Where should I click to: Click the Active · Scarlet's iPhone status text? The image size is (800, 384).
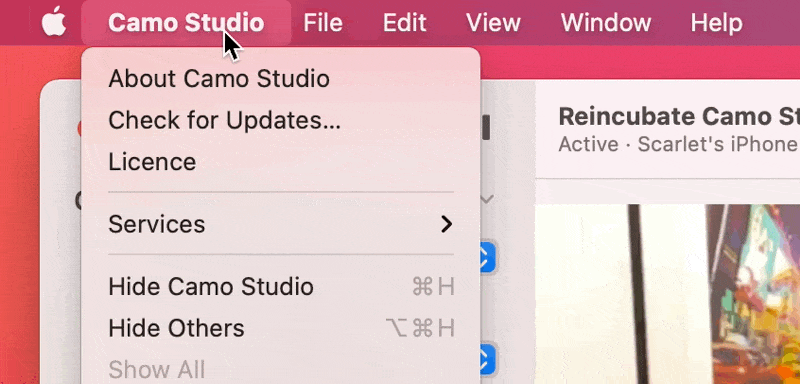[x=679, y=144]
